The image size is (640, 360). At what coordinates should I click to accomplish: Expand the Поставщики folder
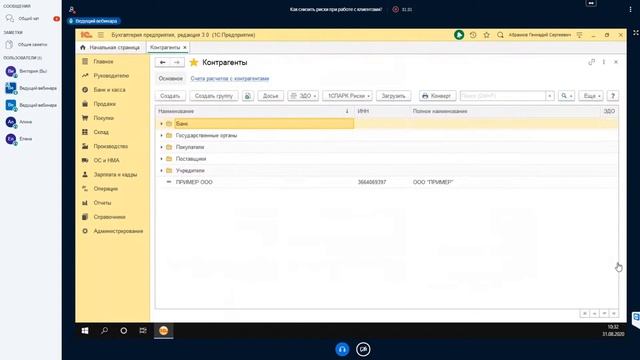[x=161, y=159]
